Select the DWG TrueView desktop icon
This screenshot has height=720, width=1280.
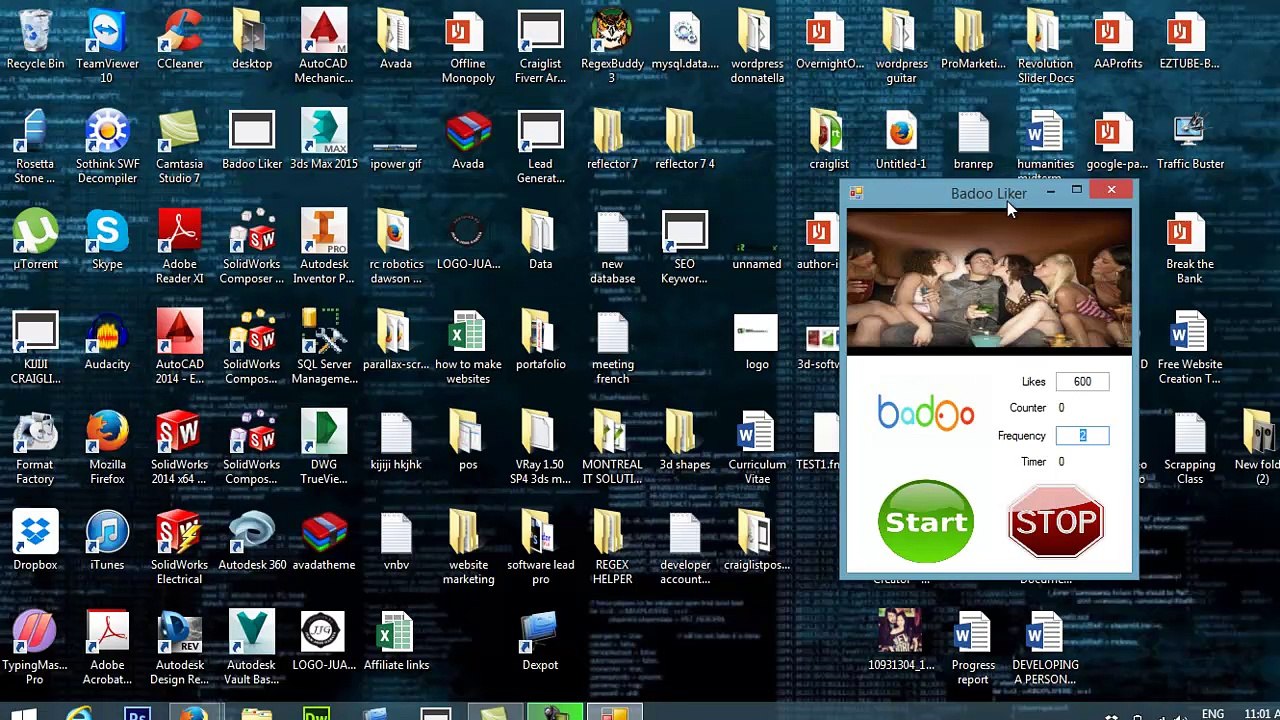(x=324, y=446)
